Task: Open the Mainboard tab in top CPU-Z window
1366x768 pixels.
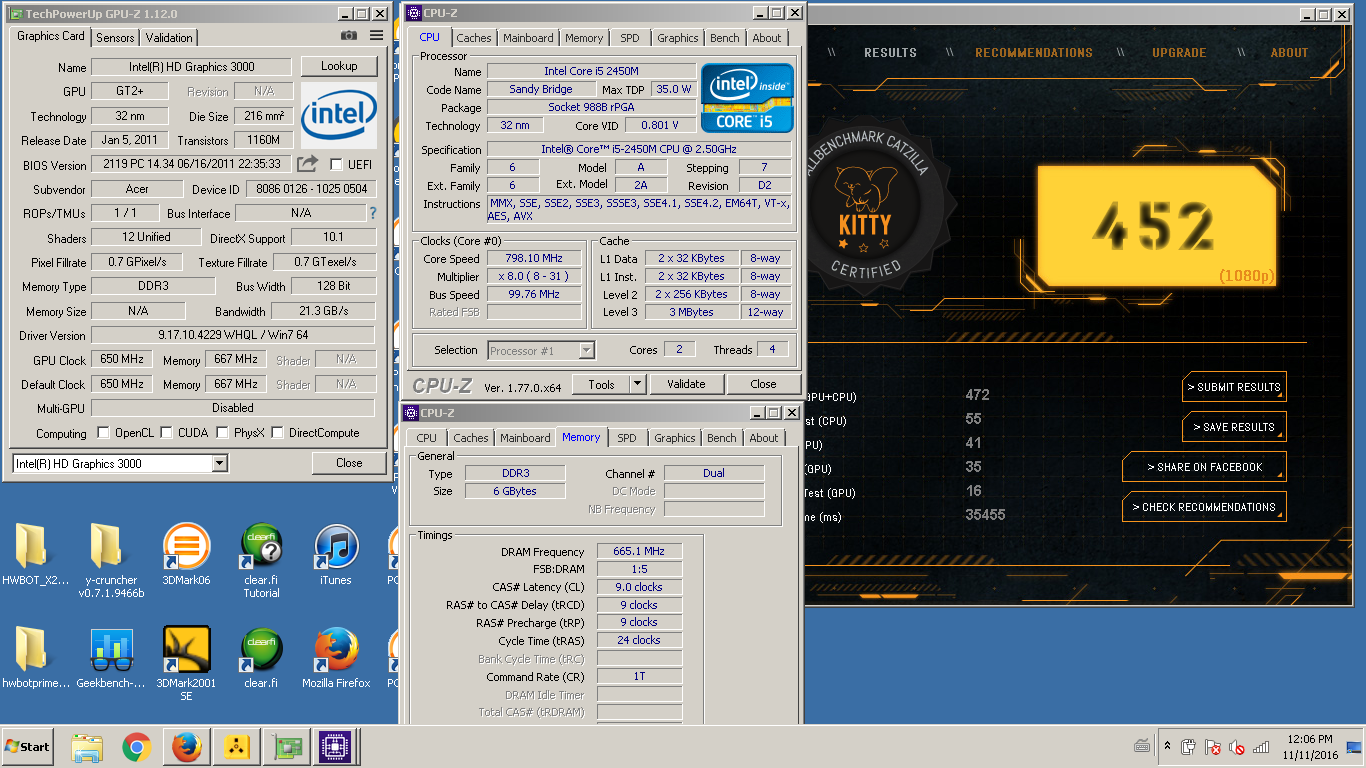Action: coord(528,38)
